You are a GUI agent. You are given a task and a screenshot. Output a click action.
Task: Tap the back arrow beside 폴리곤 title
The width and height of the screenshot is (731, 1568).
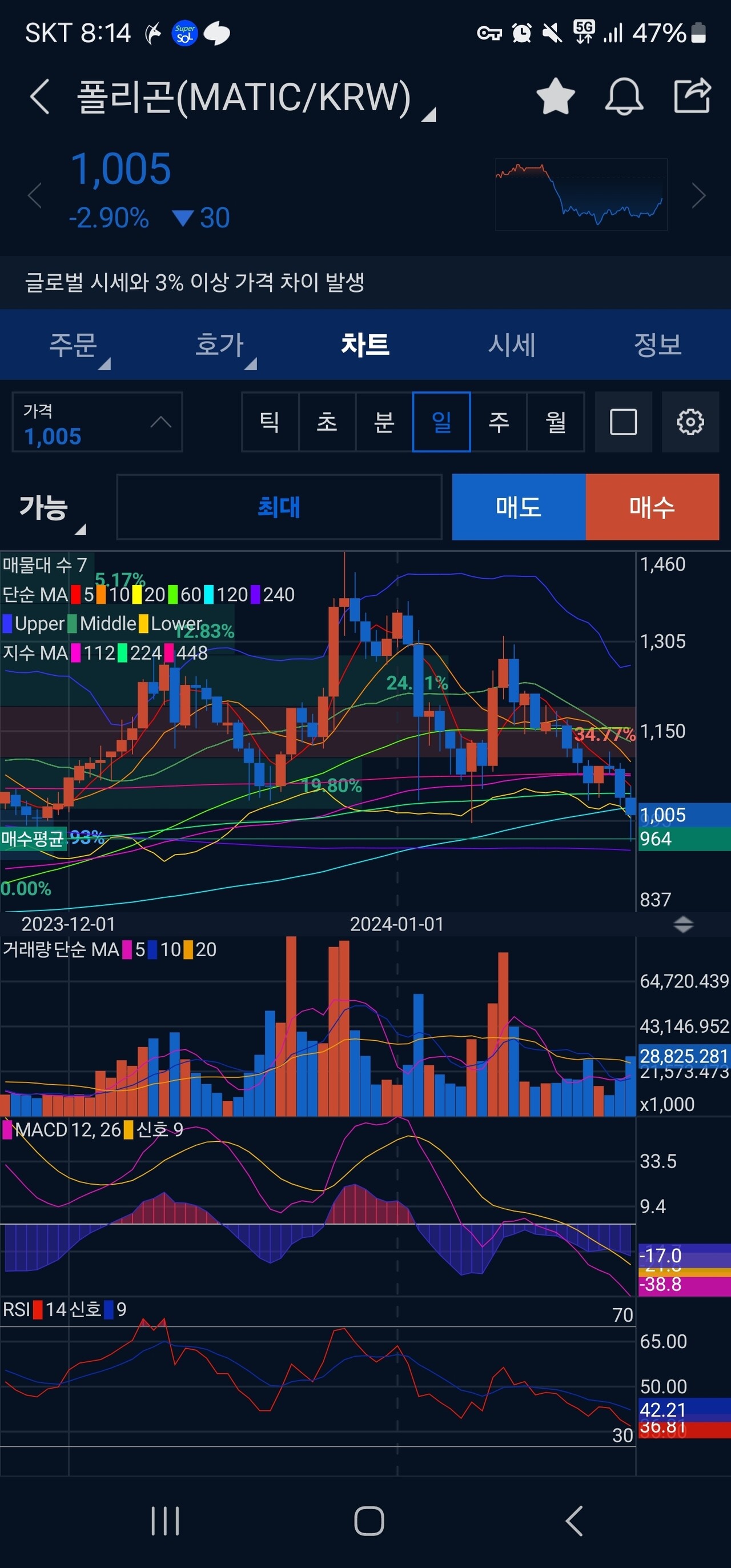point(40,97)
